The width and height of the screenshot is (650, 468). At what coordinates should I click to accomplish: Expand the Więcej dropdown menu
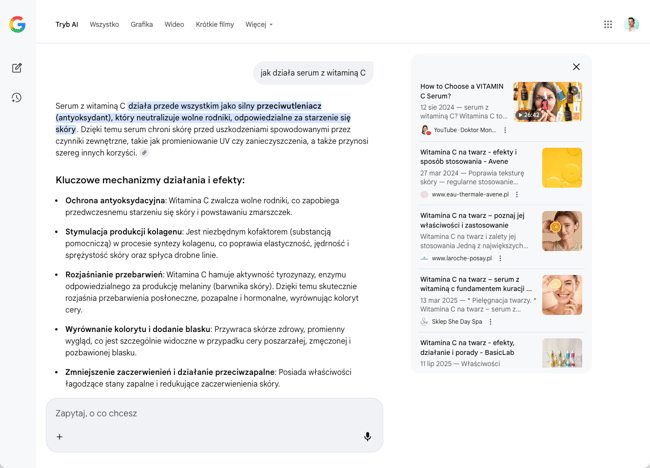[259, 24]
